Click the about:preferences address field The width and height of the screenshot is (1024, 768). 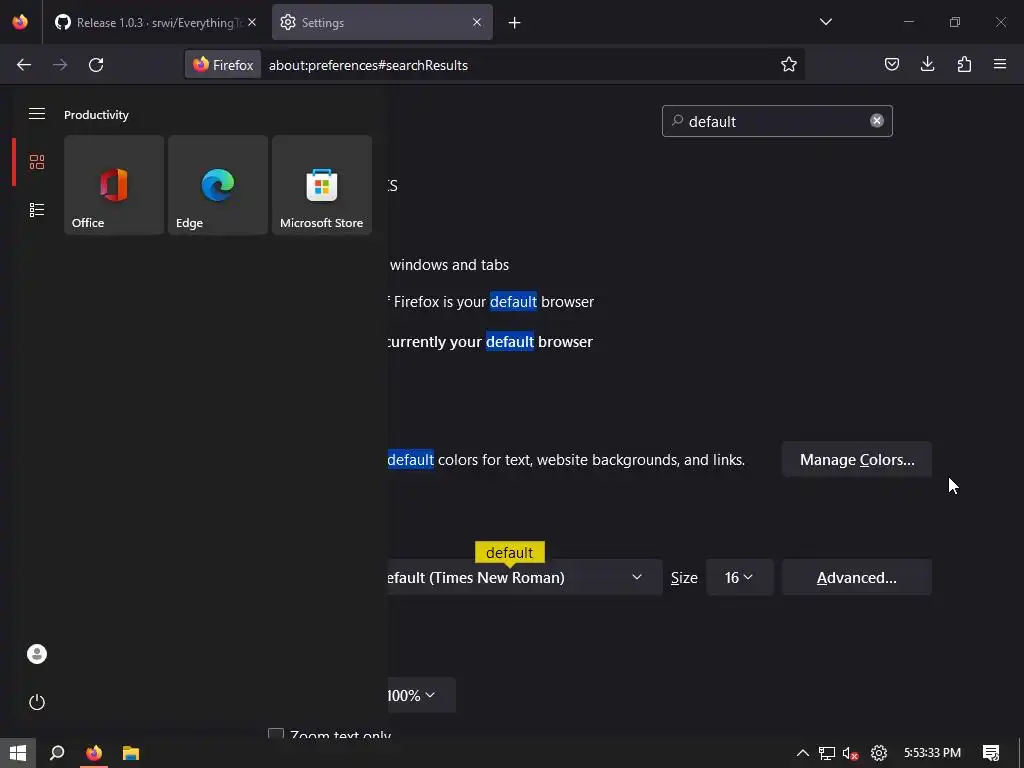(x=519, y=65)
